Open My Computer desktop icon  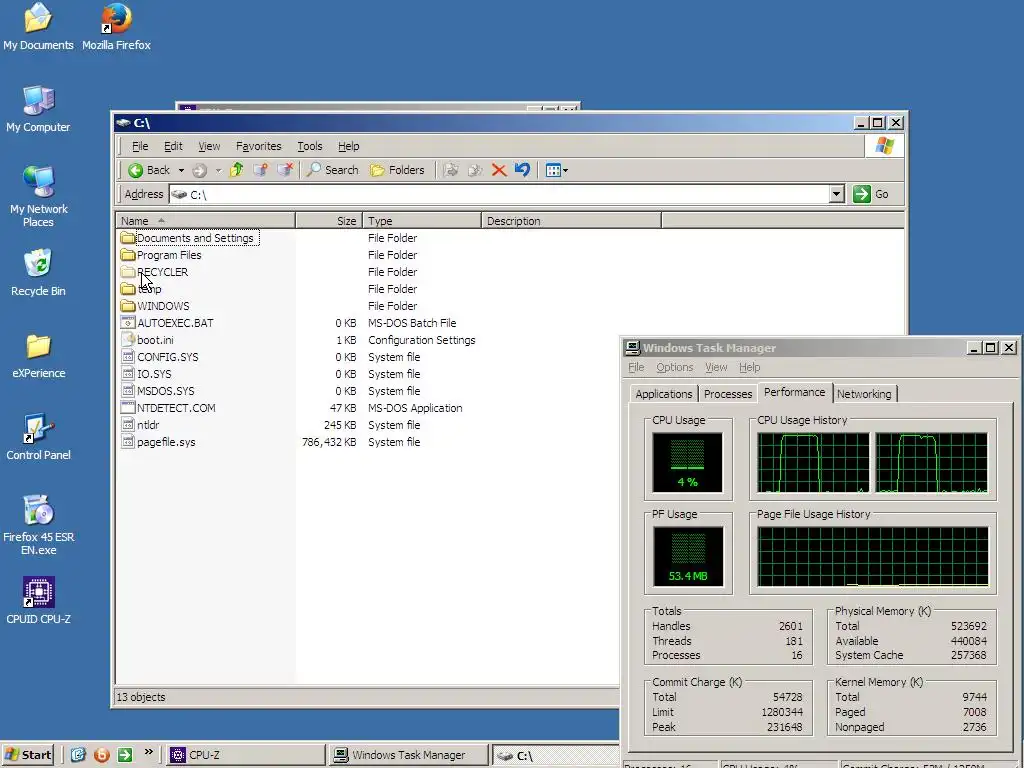tap(38, 108)
